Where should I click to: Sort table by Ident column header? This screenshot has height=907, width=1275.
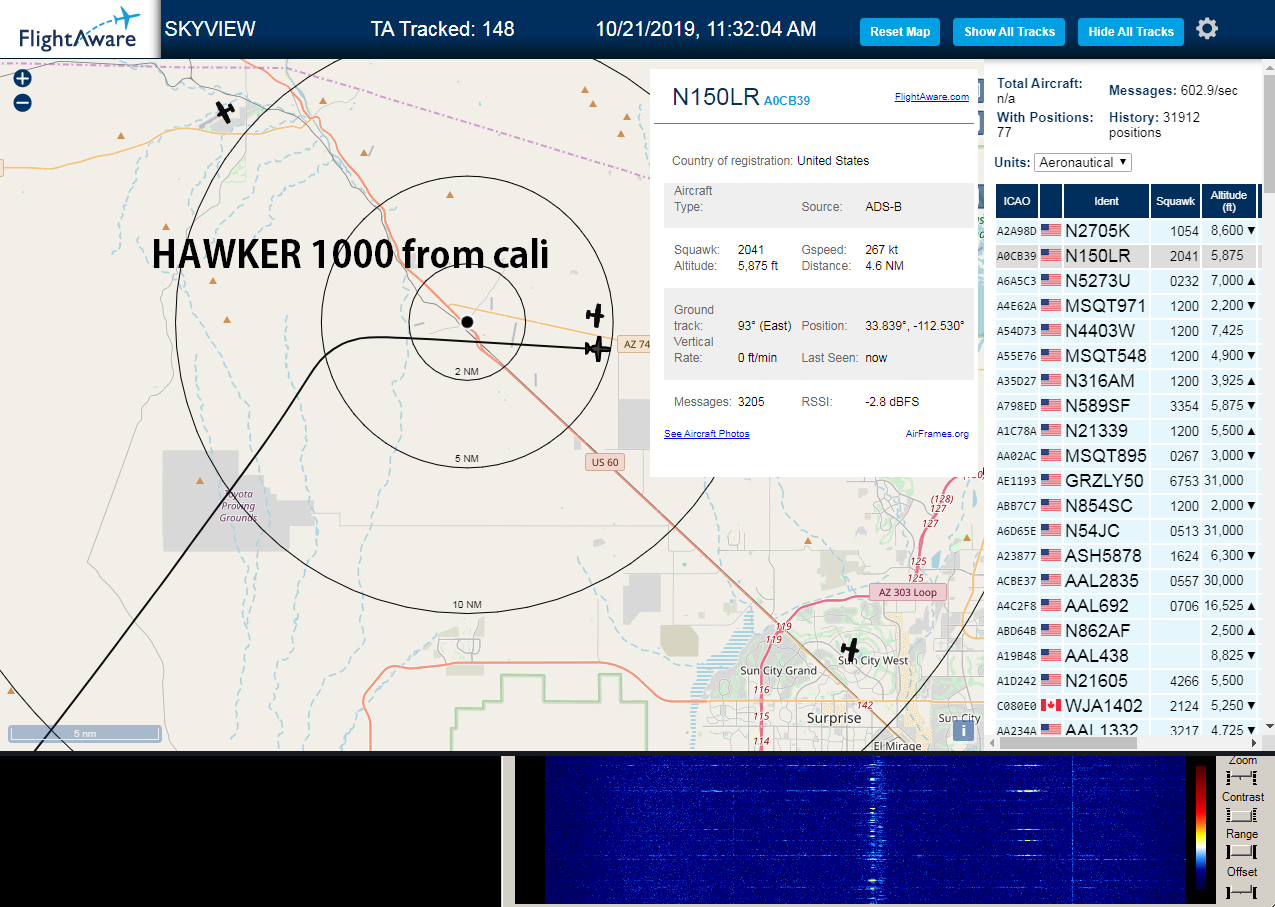pos(1106,201)
